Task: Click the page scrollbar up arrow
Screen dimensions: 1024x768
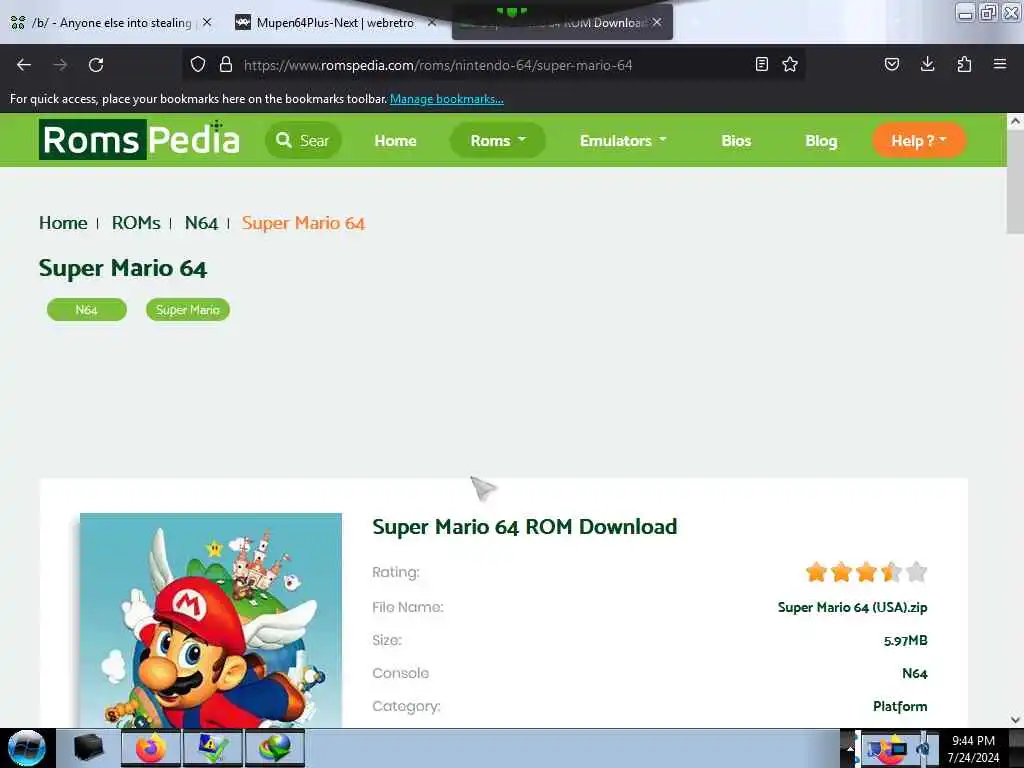Action: pos(1015,121)
